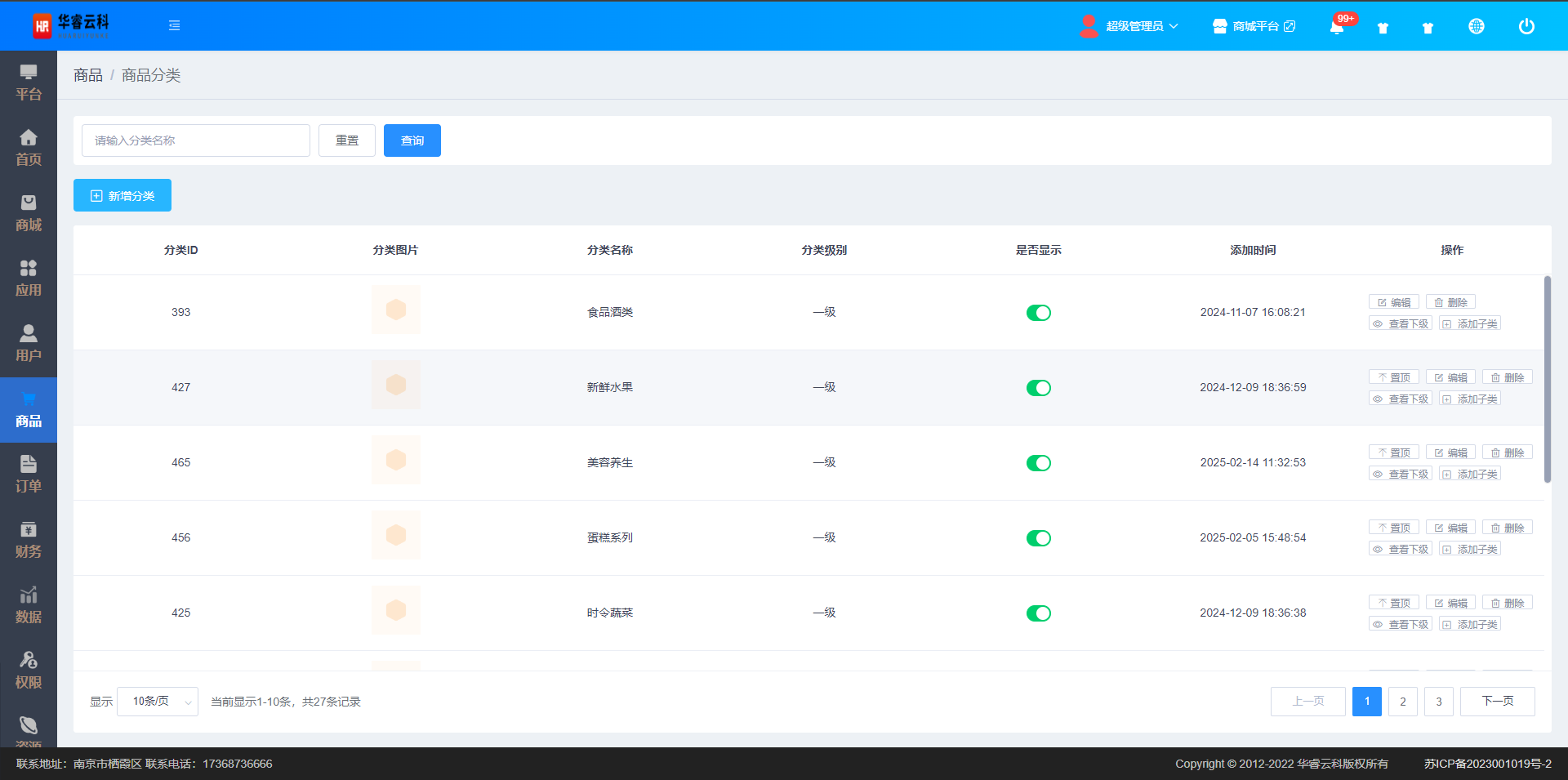The width and height of the screenshot is (1568, 780).
Task: Click the globe language icon
Action: pos(1476,27)
